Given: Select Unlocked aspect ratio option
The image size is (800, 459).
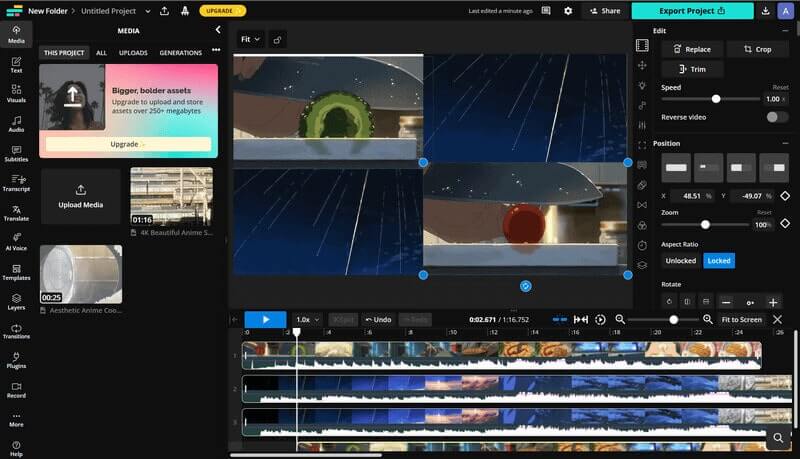Looking at the screenshot, I should tap(681, 261).
